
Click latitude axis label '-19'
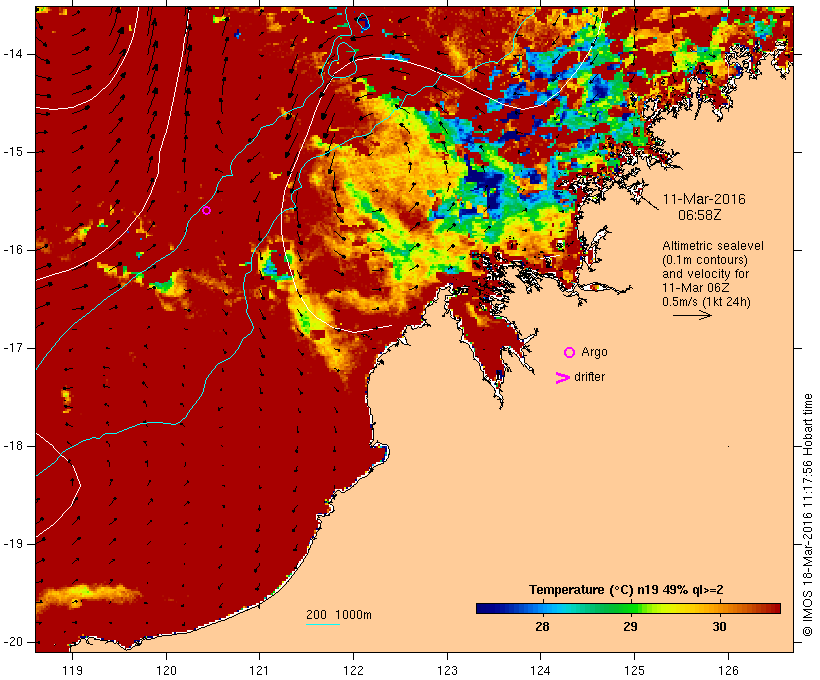(13, 543)
